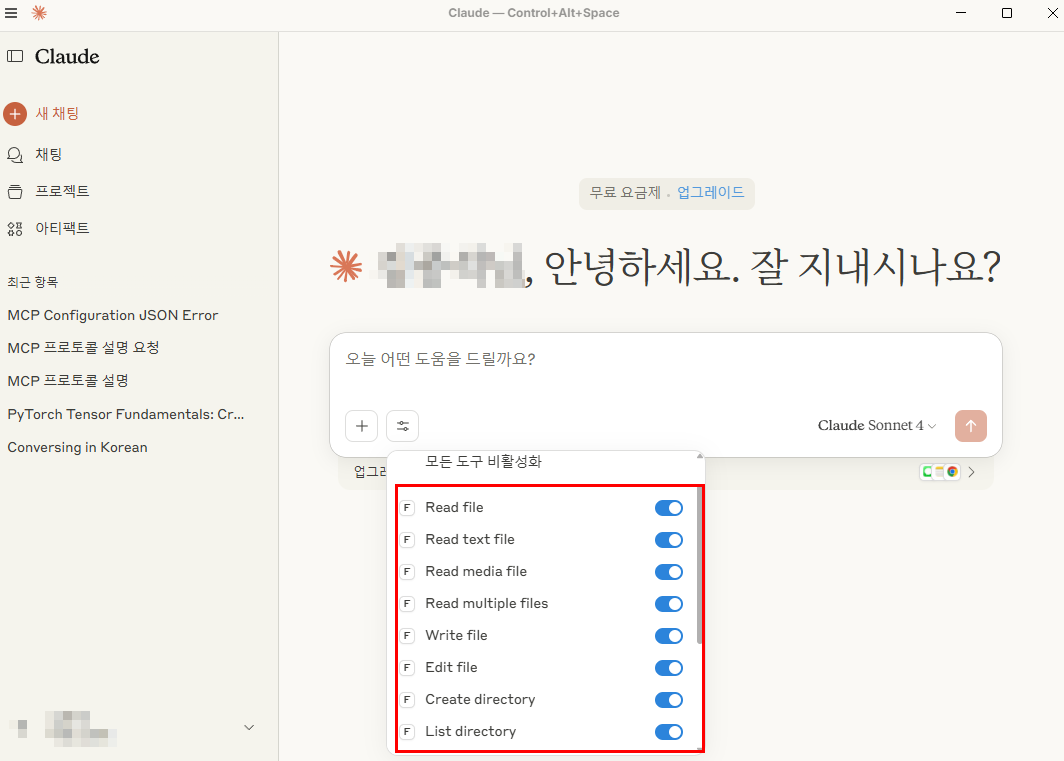The image size is (1064, 761).
Task: Click the Read file label text
Action: (x=454, y=507)
